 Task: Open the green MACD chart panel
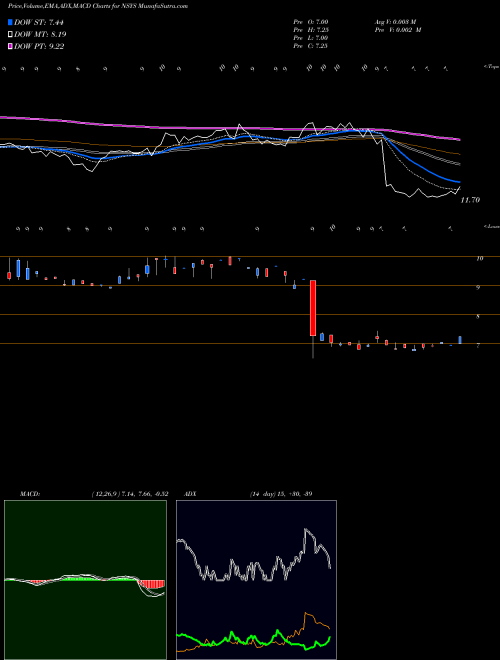tap(85, 580)
